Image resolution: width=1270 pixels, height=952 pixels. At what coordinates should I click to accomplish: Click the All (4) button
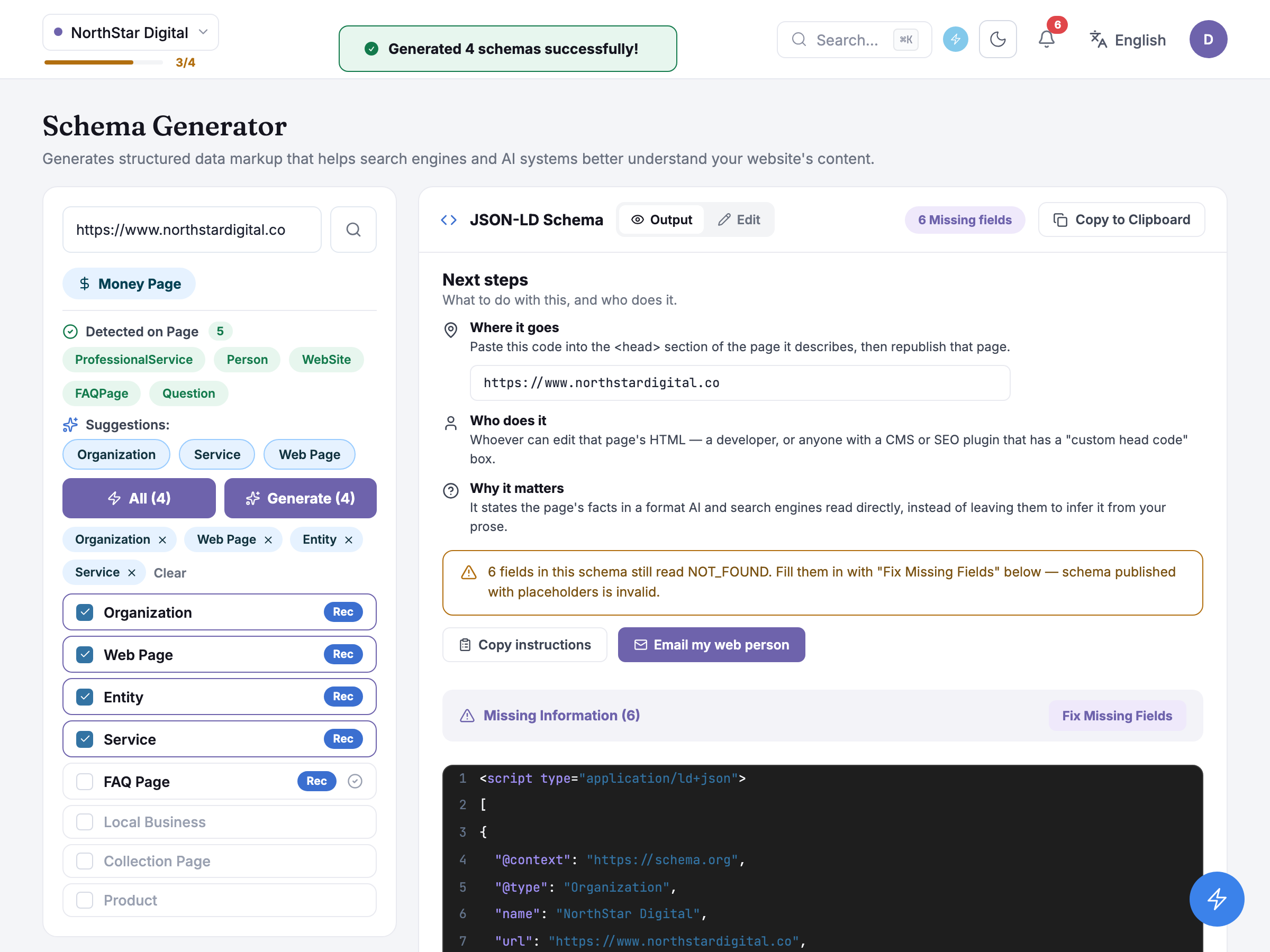tap(139, 498)
